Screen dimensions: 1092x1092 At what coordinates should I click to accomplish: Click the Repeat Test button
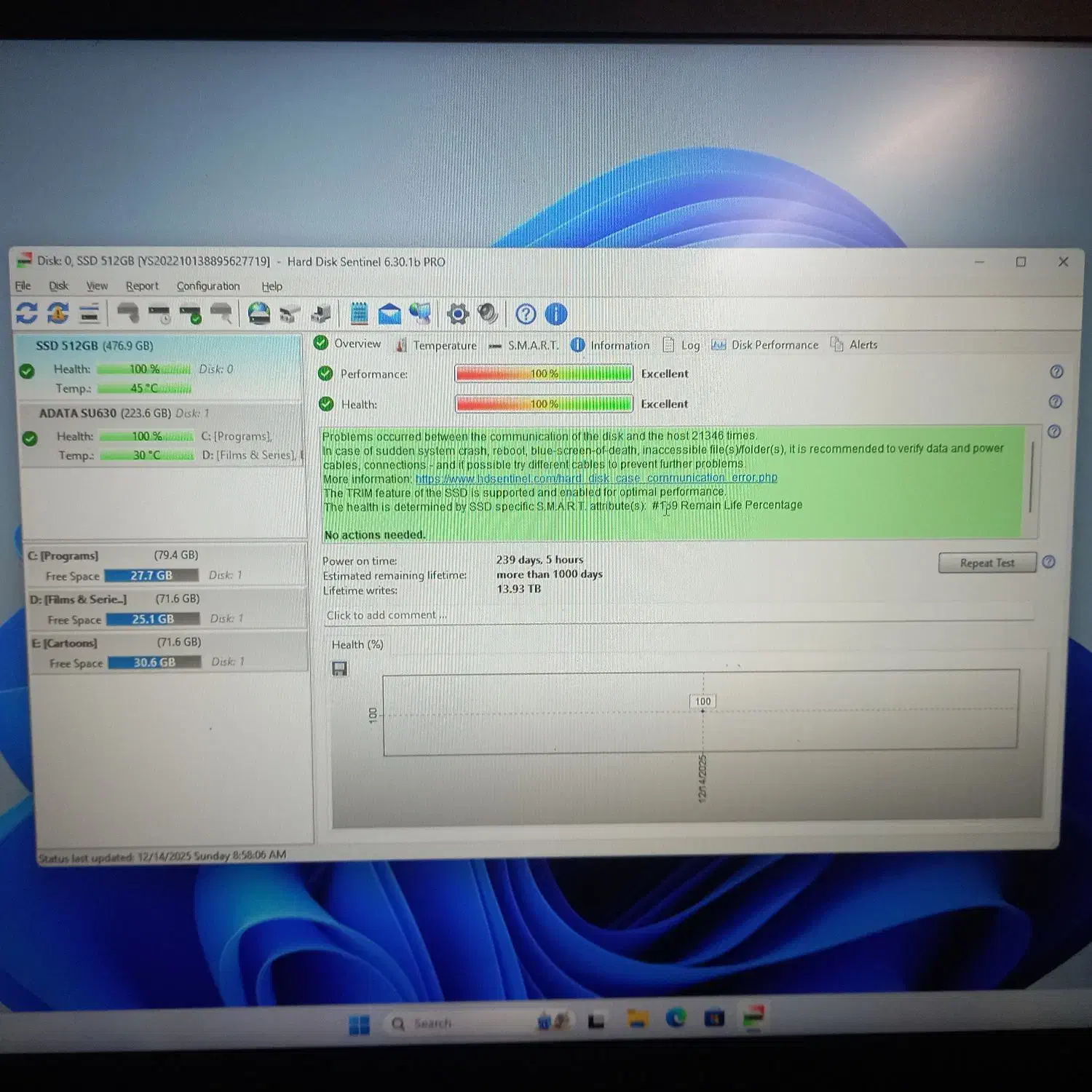[x=986, y=563]
